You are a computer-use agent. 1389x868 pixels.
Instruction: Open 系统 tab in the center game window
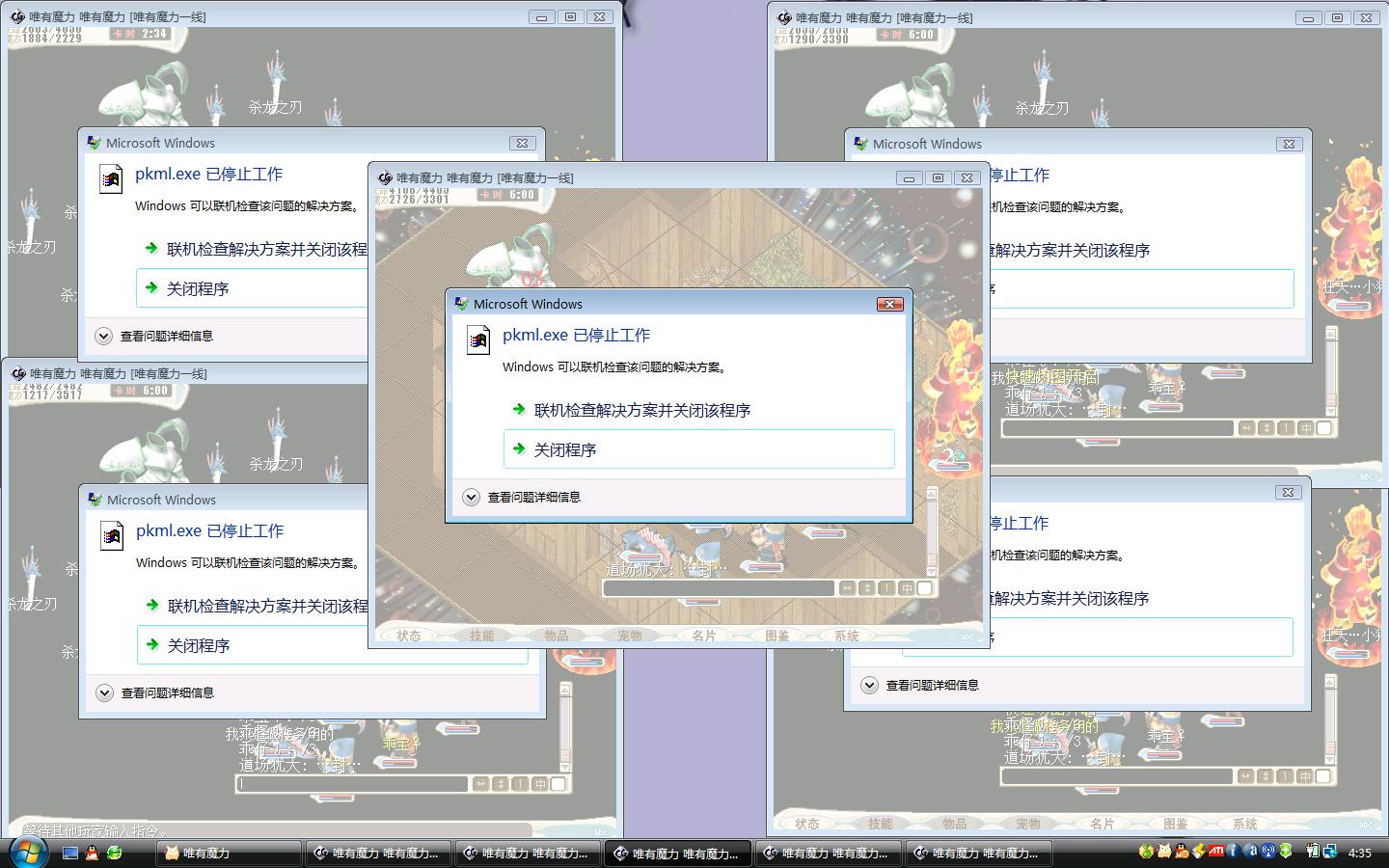(x=847, y=636)
